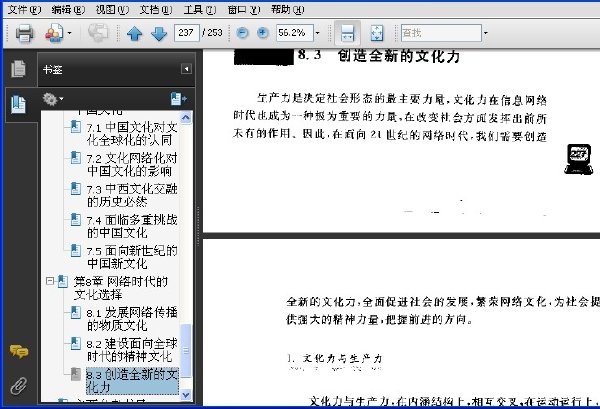The width and height of the screenshot is (600, 409).
Task: Select bookmark 8.1 发展网络传播的物质文化
Action: [x=132, y=319]
